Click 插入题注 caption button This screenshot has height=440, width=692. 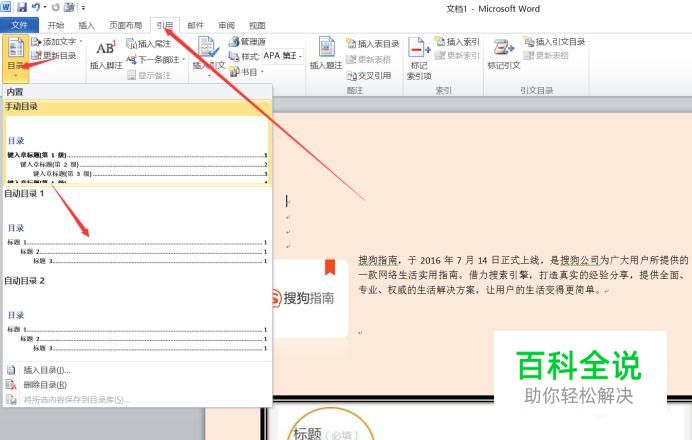click(326, 53)
